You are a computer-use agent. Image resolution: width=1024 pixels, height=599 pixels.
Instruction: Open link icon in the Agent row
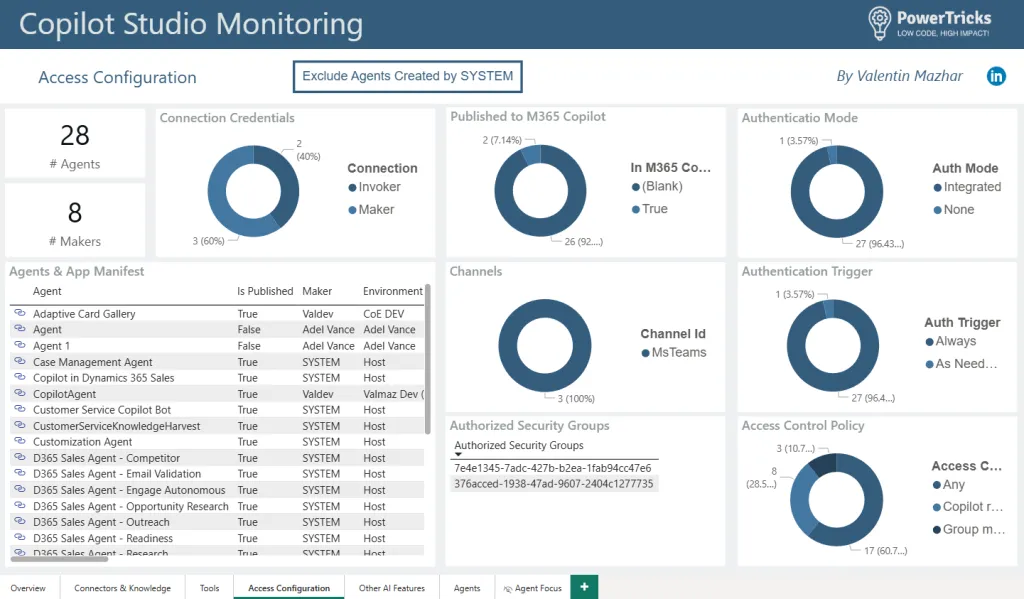[20, 329]
